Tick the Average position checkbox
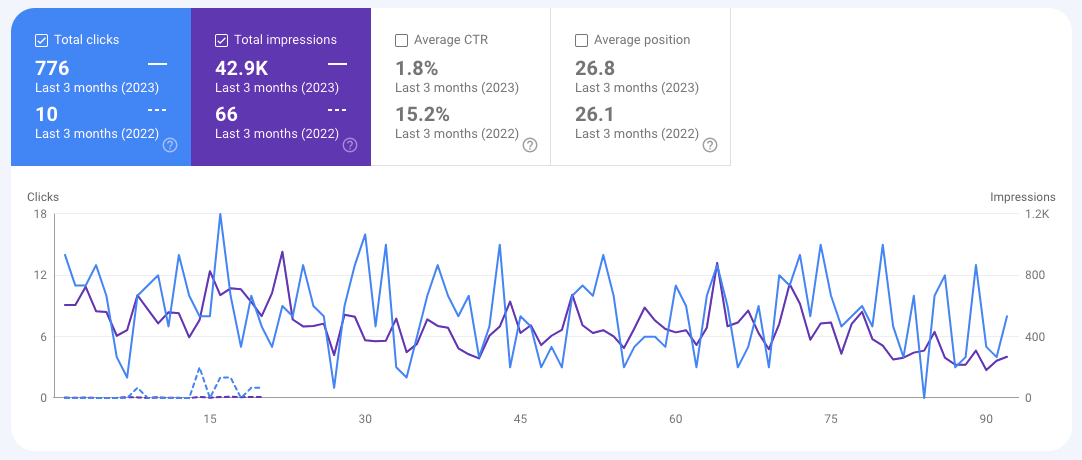Image resolution: width=1082 pixels, height=460 pixels. click(x=582, y=40)
